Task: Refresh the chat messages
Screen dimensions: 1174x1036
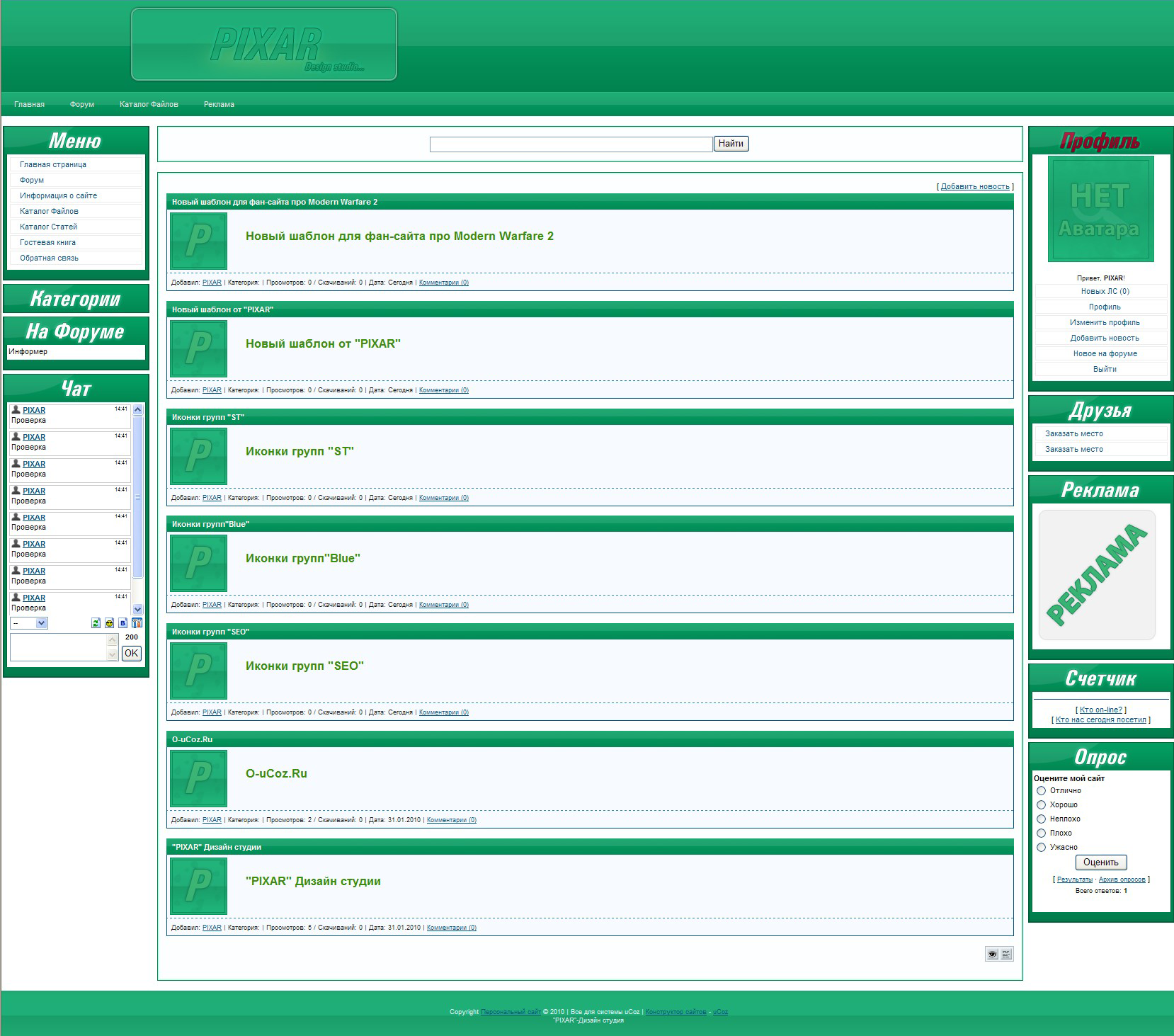Action: [96, 623]
